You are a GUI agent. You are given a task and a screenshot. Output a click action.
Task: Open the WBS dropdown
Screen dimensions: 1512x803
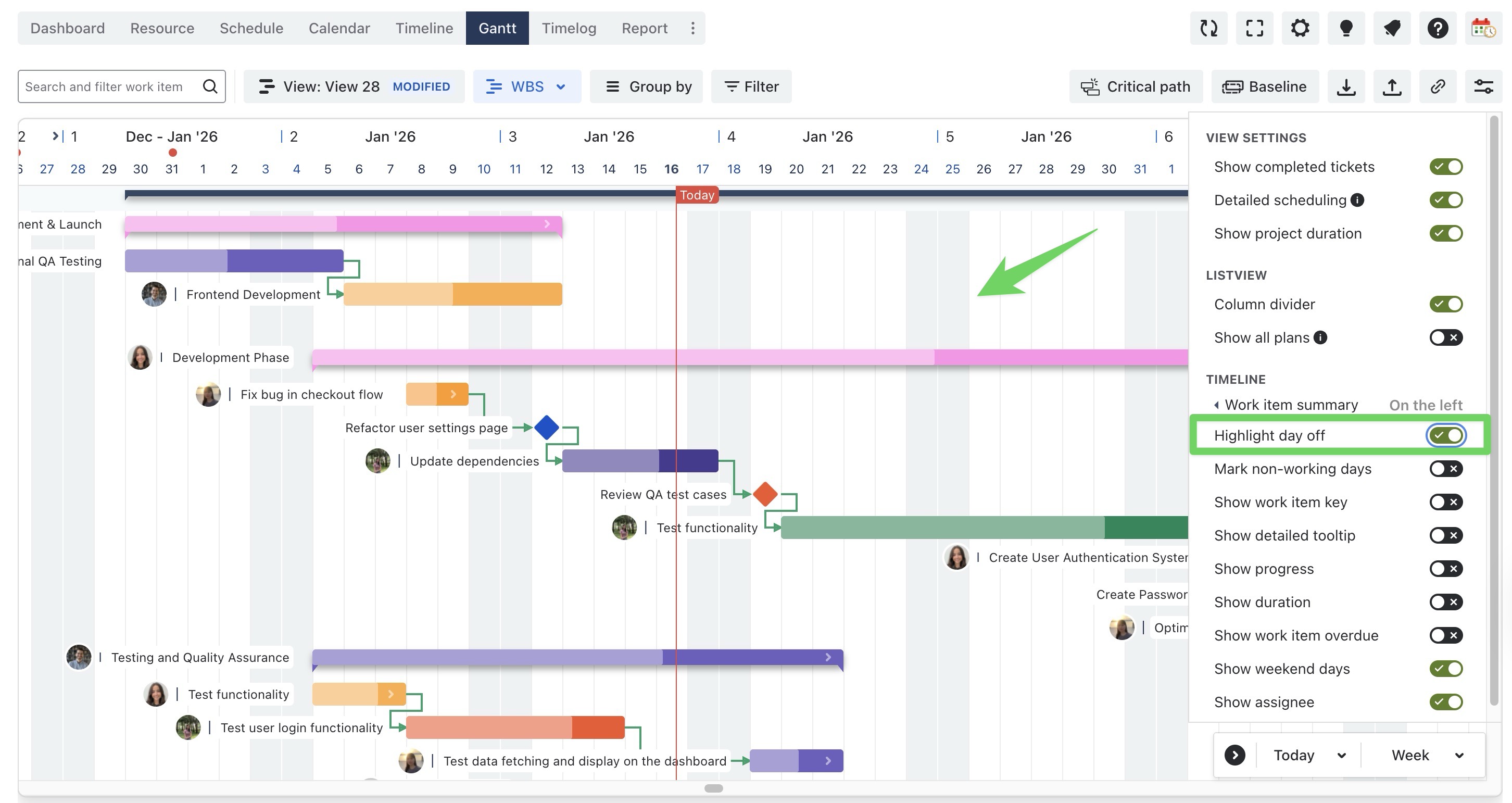[x=526, y=87]
